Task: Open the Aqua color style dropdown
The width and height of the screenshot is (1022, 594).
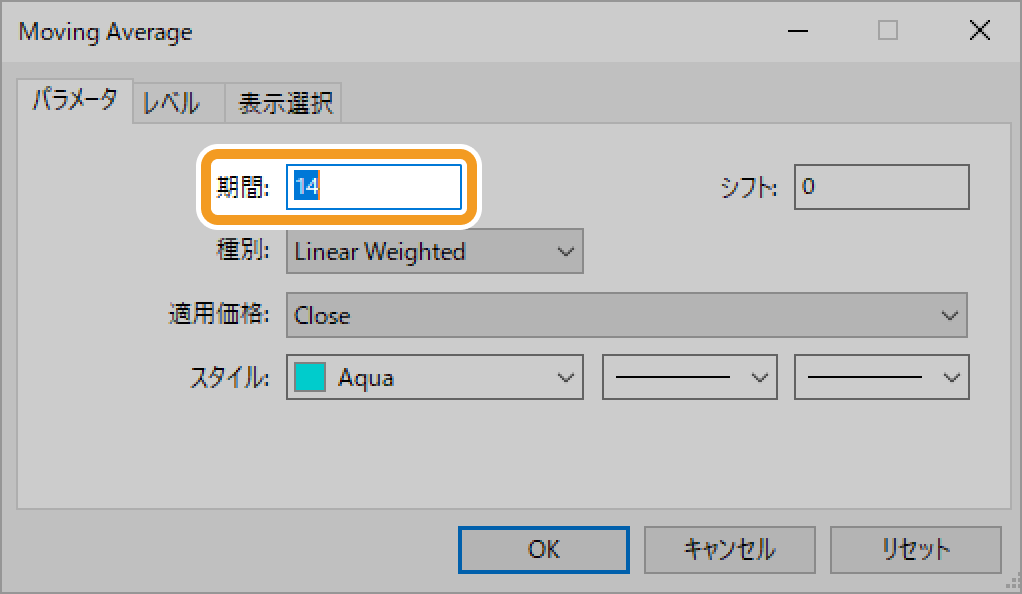Action: [x=434, y=378]
